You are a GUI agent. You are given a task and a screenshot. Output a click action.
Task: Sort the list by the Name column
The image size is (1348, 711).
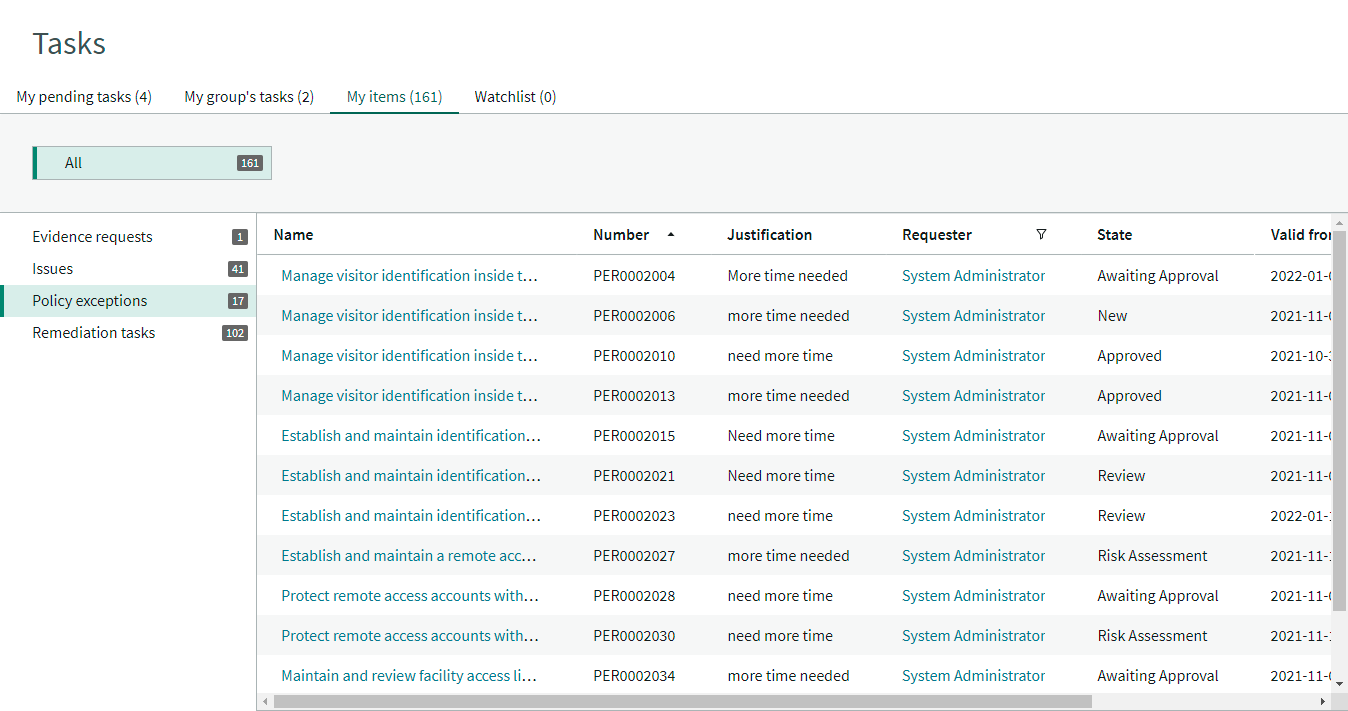click(293, 234)
